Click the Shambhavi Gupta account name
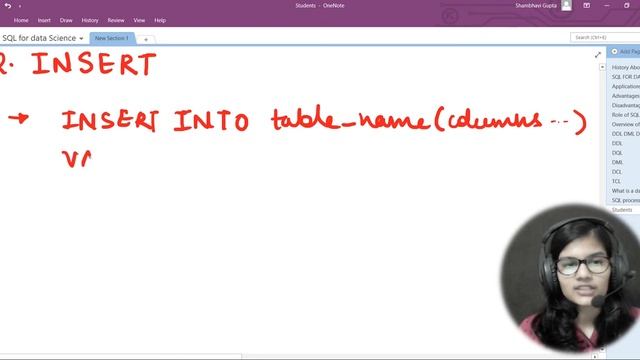The height and width of the screenshot is (360, 640). click(x=536, y=6)
